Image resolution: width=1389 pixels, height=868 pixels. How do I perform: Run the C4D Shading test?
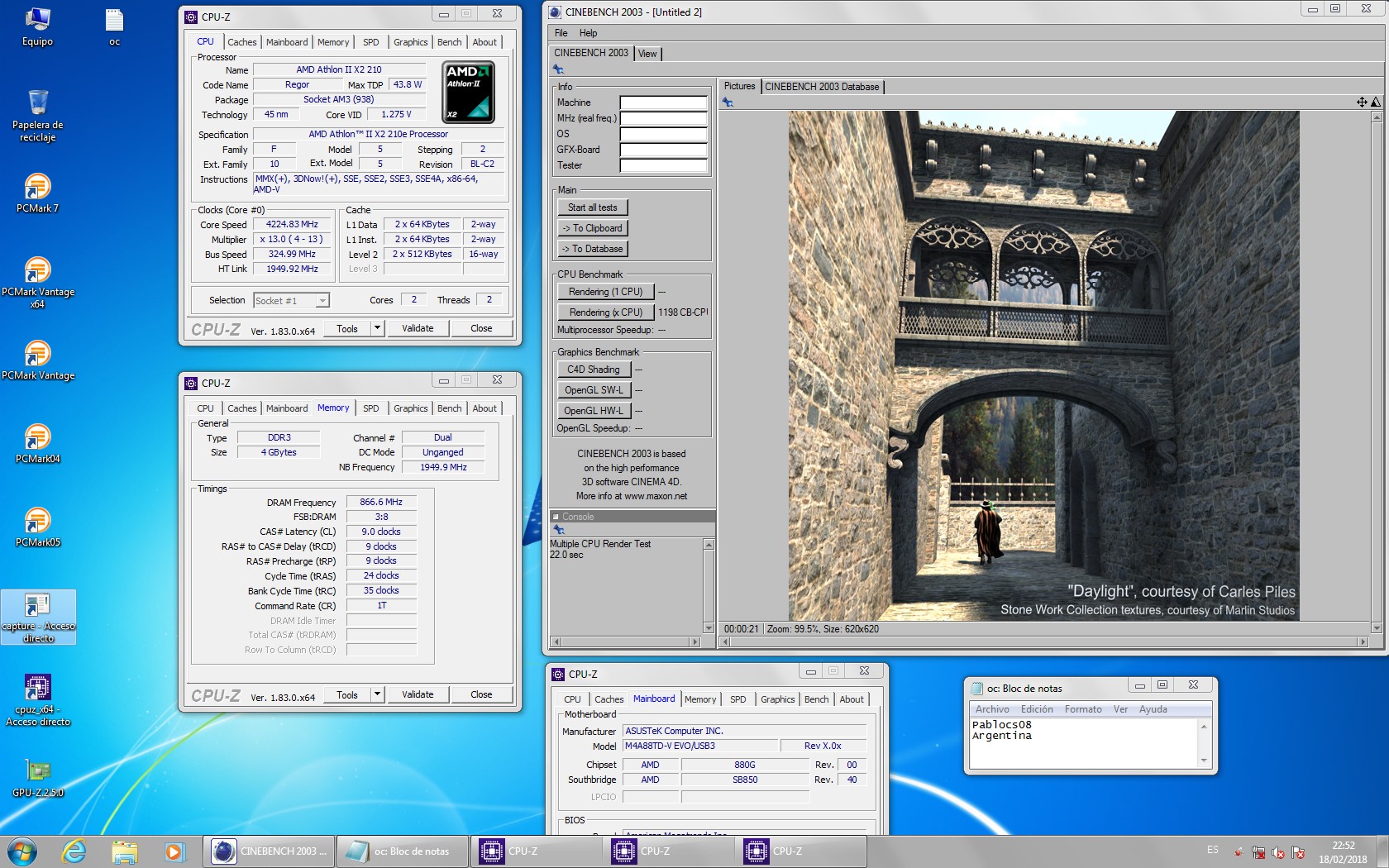(594, 370)
